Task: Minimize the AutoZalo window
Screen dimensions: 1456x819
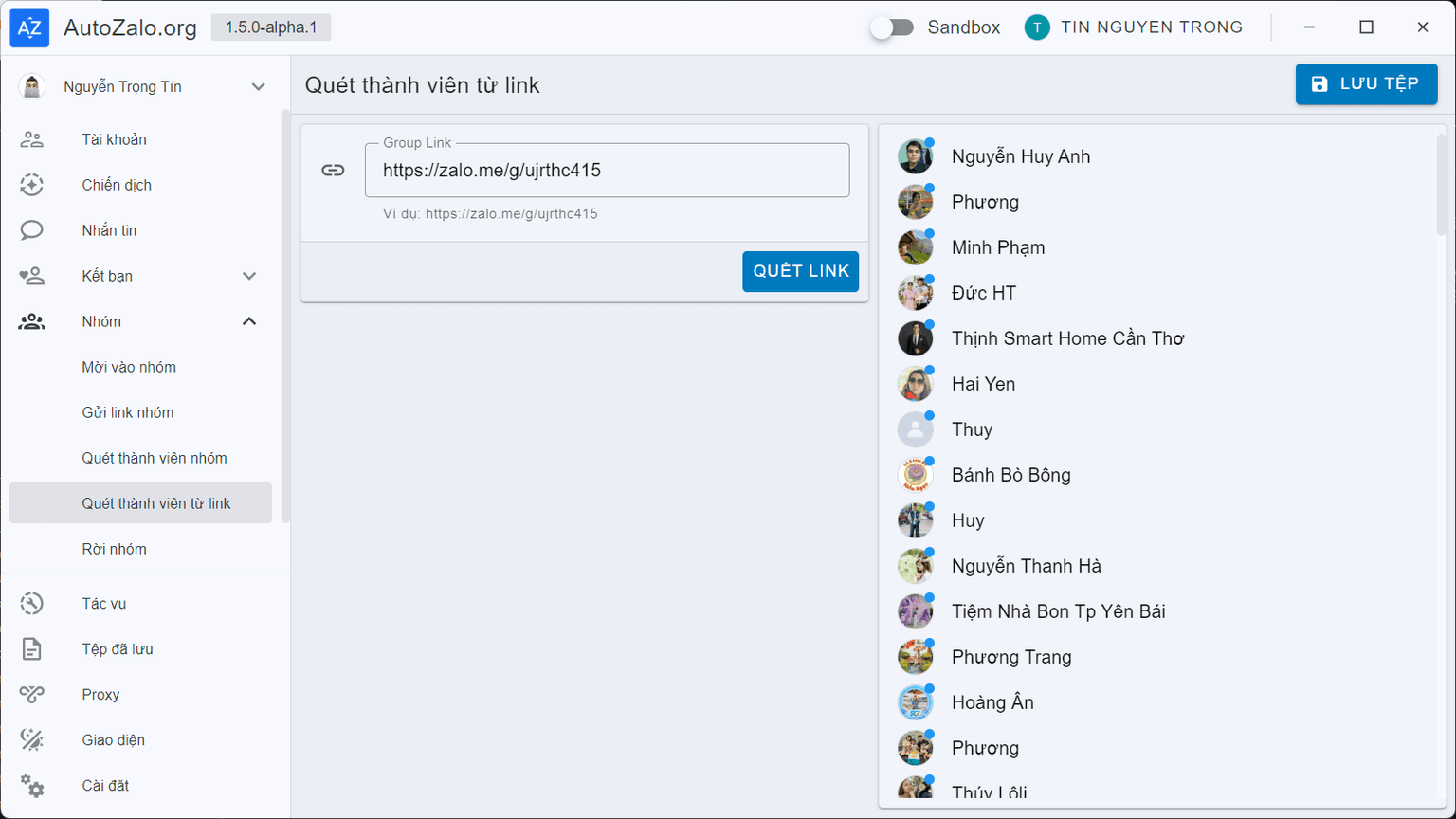Action: [1309, 27]
